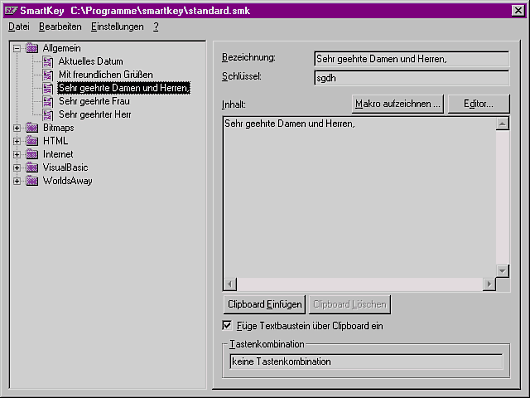Expand the VisualBasic tree node
This screenshot has width=530, height=398.
17,168
